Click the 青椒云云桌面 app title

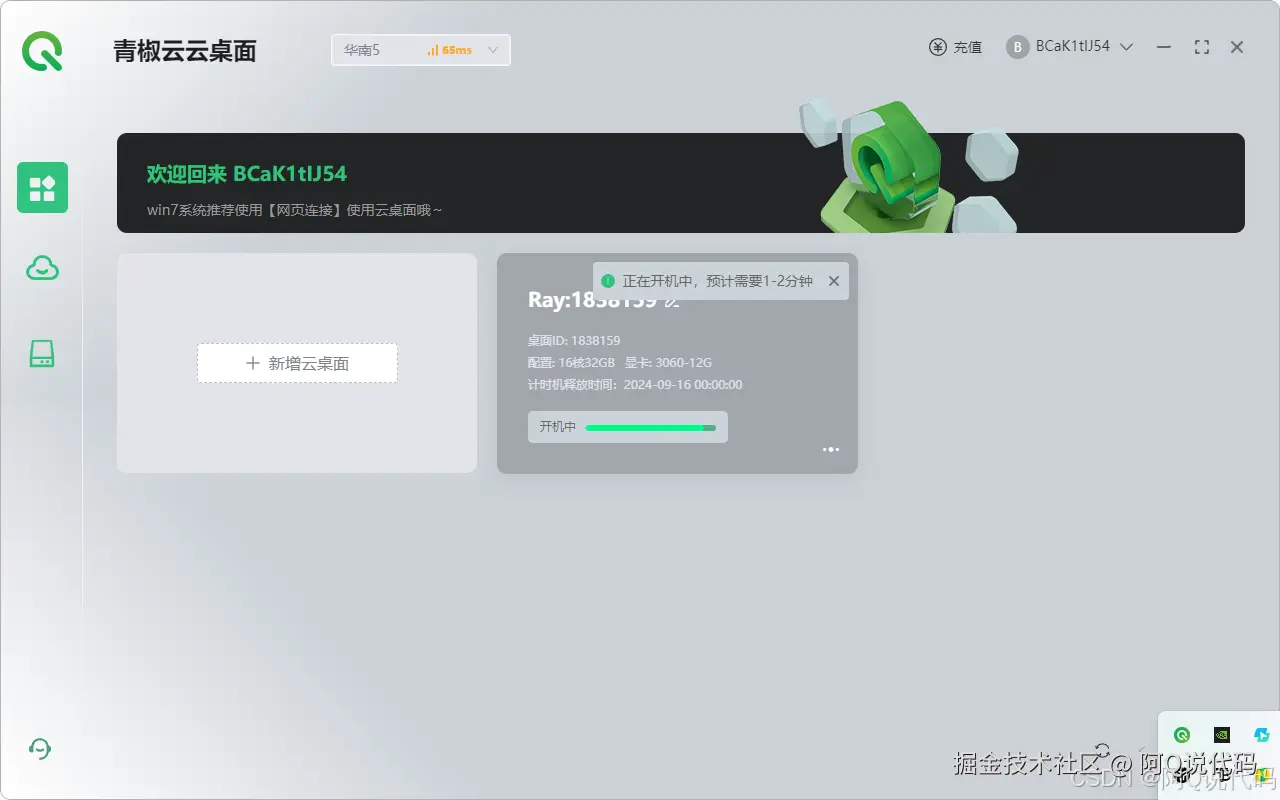[185, 51]
